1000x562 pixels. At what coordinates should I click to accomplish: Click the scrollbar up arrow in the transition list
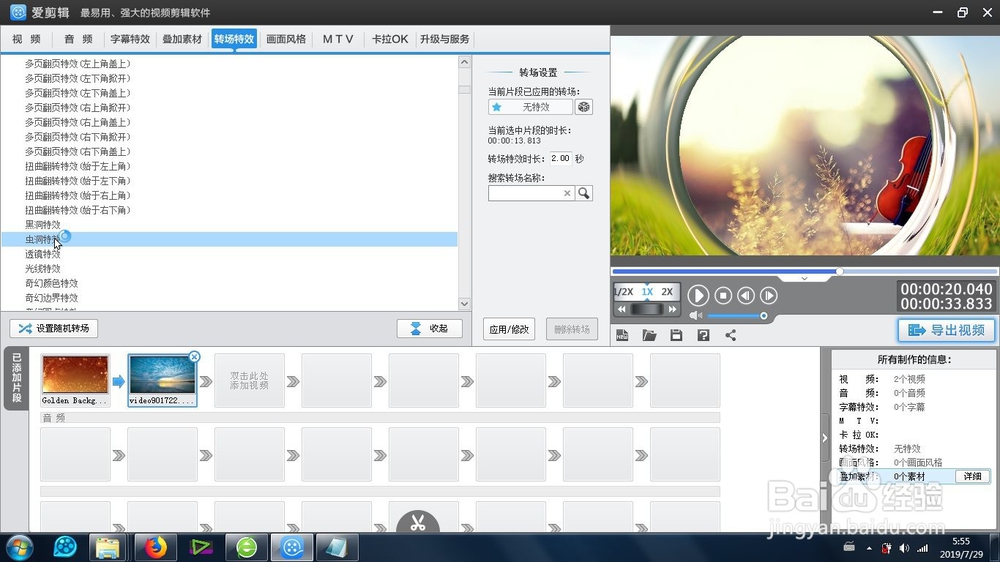coord(464,62)
